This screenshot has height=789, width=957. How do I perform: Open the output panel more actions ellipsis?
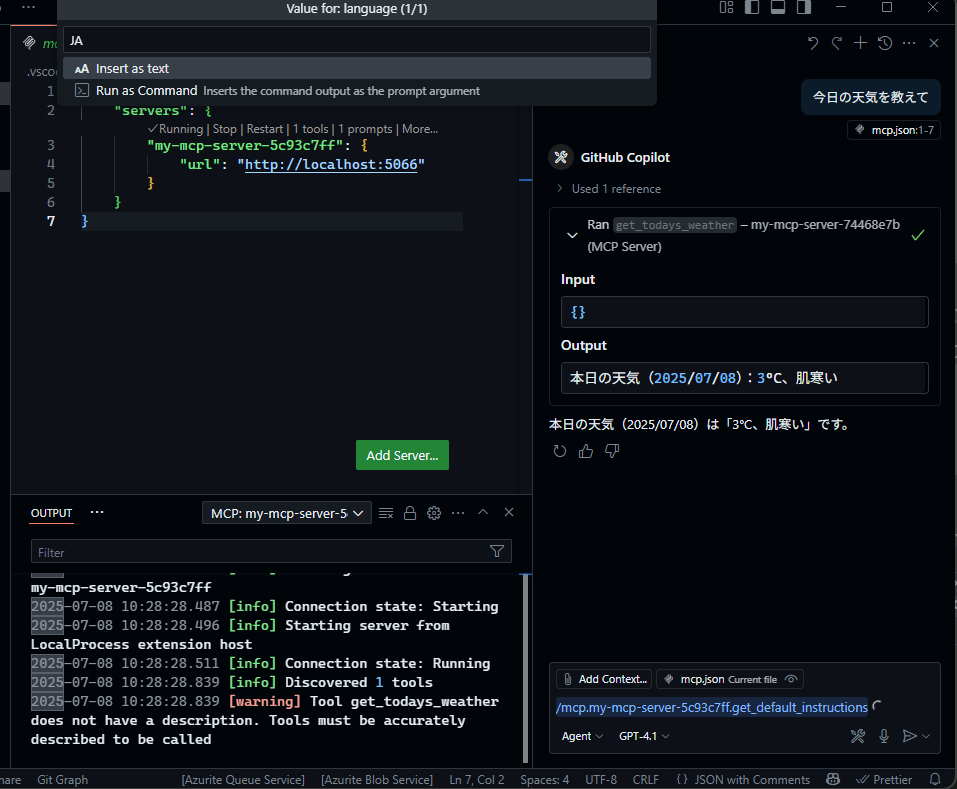[x=458, y=513]
